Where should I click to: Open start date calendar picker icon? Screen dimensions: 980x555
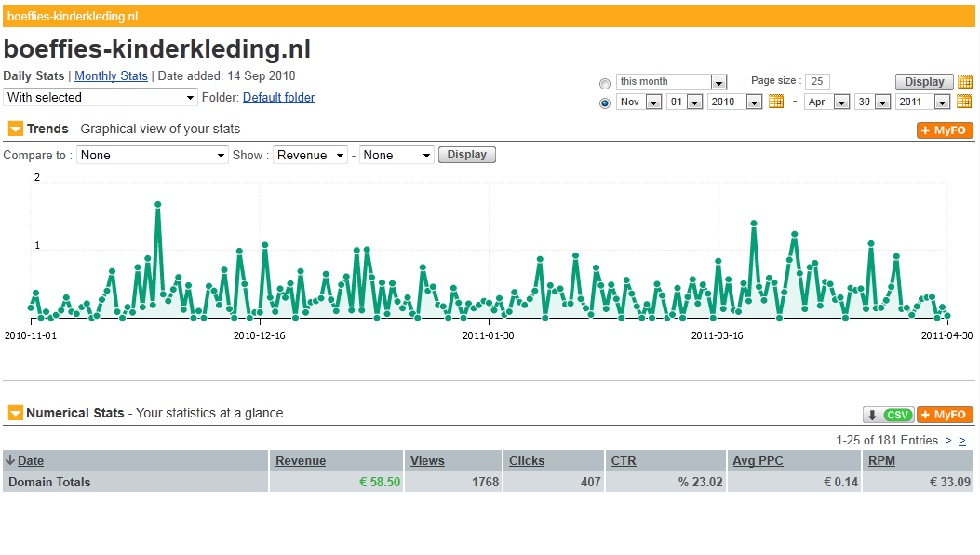[776, 101]
